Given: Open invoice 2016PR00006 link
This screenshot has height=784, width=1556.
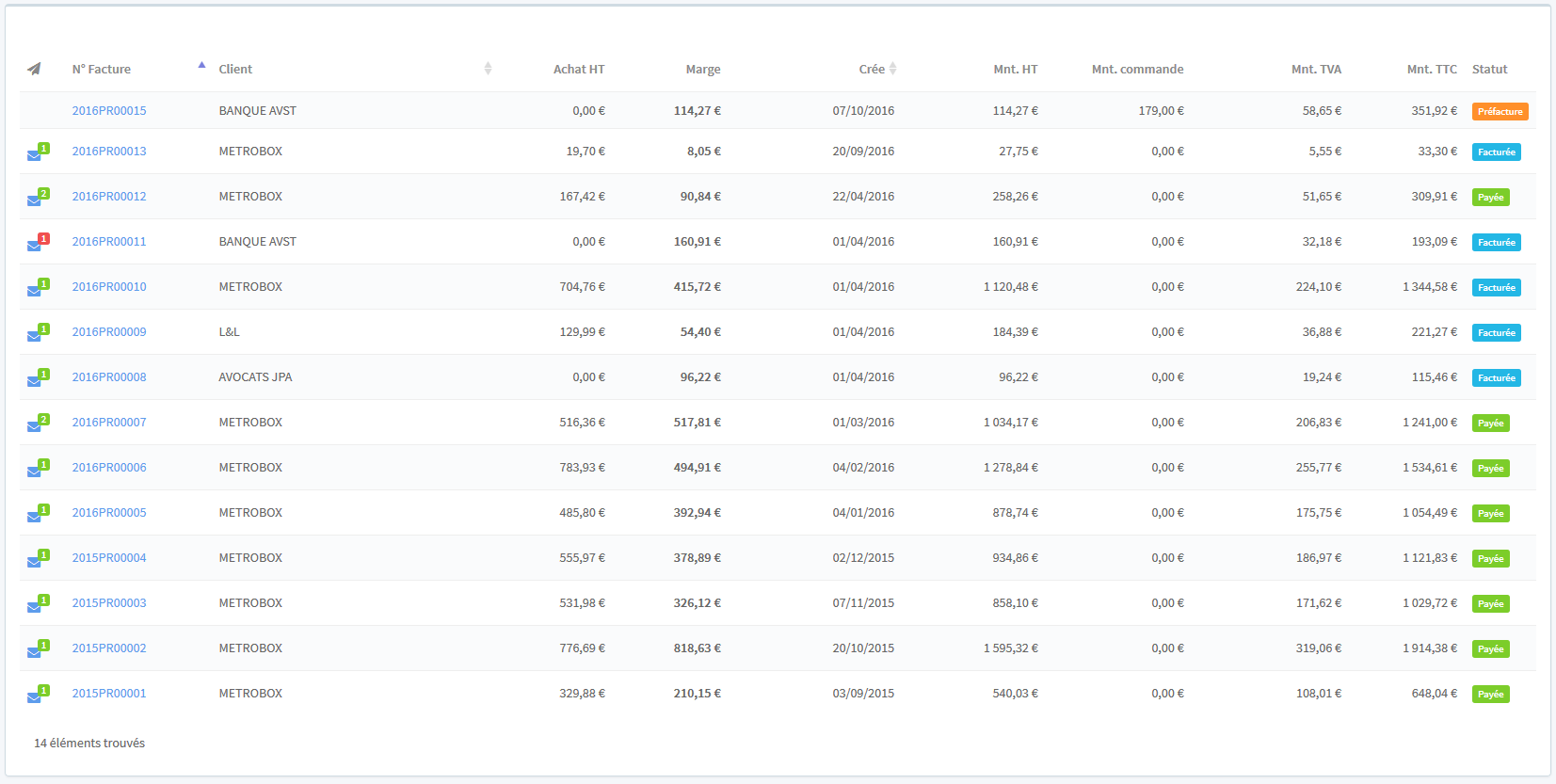Looking at the screenshot, I should click(109, 467).
